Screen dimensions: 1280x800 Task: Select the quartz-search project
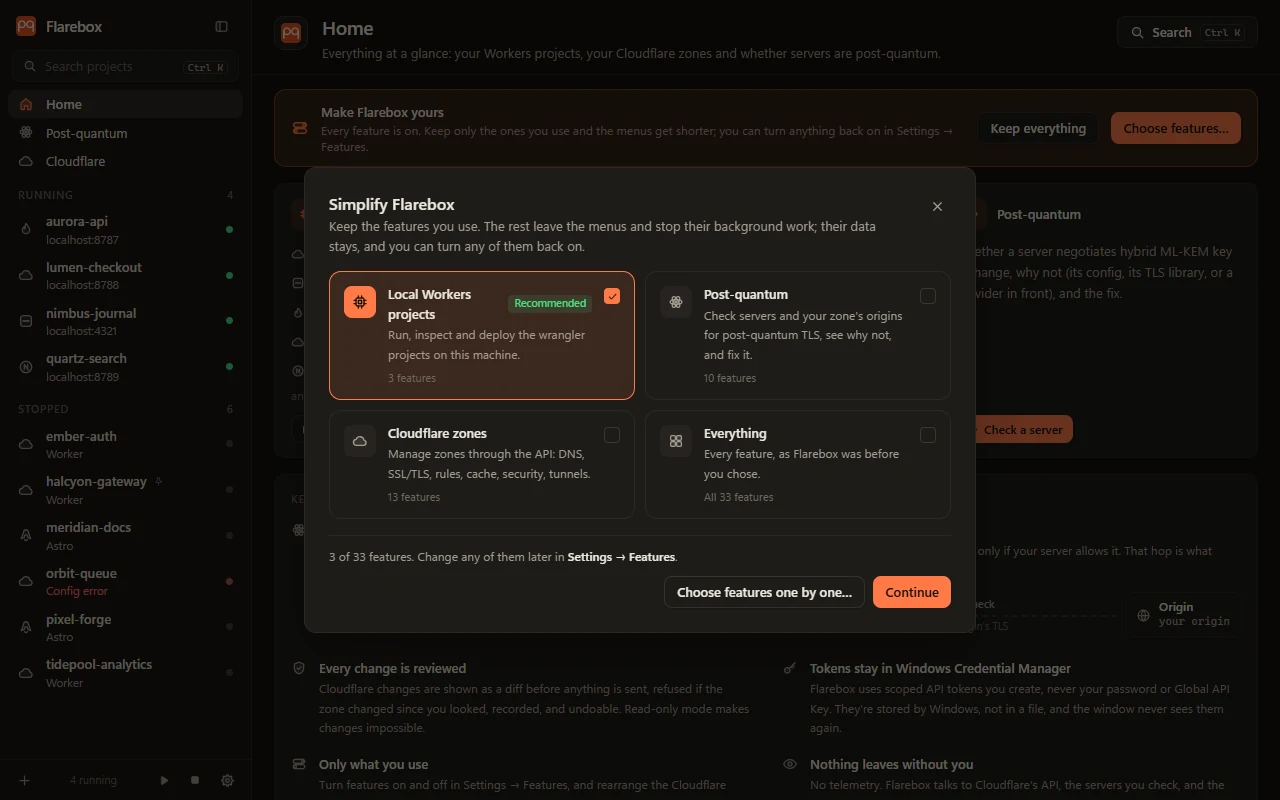point(125,367)
